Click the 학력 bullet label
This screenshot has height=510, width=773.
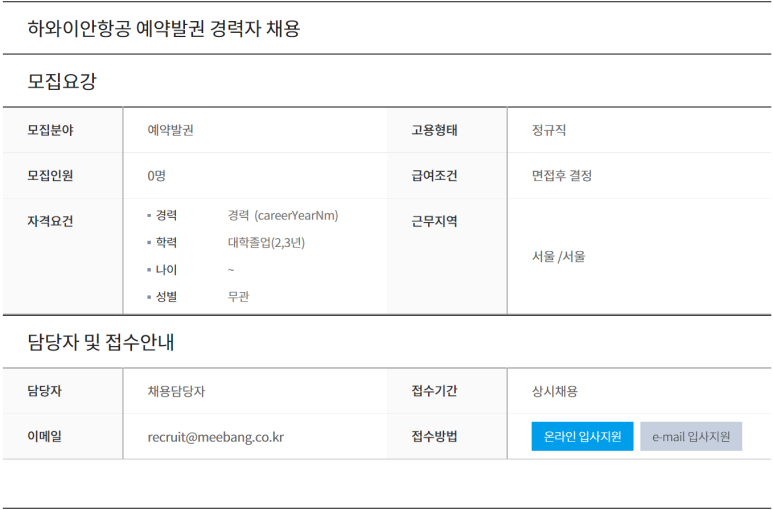pos(166,242)
